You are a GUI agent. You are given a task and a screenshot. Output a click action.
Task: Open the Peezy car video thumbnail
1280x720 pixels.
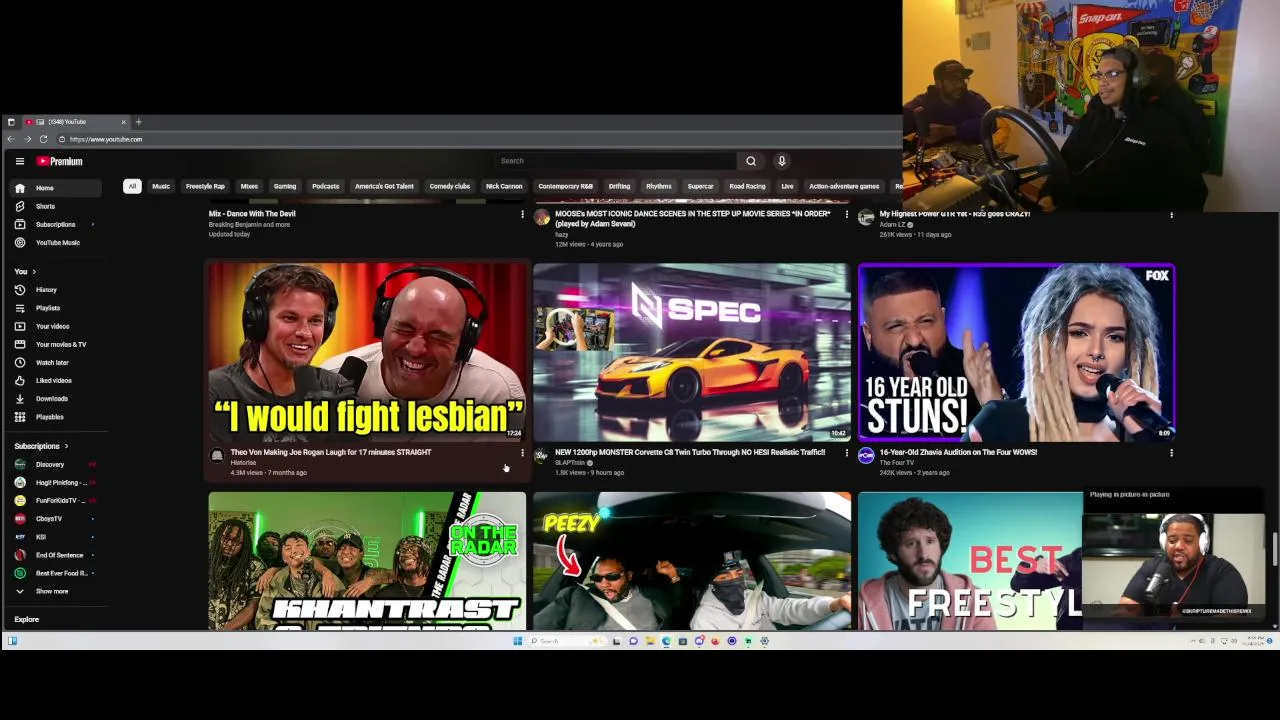point(692,561)
